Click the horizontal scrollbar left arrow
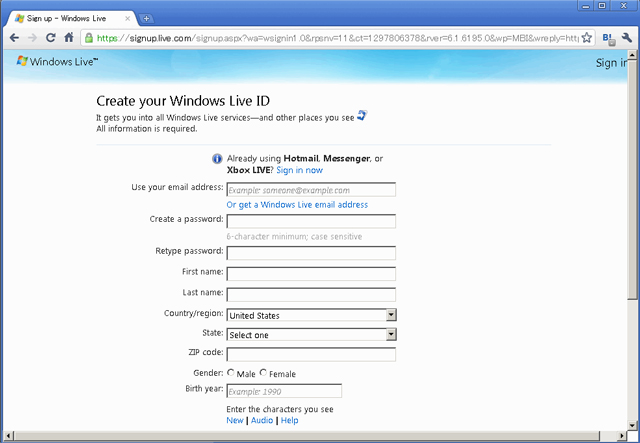 coord(8,436)
